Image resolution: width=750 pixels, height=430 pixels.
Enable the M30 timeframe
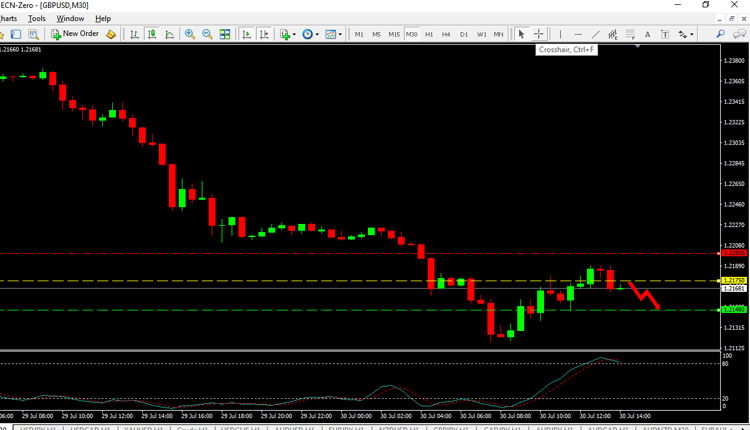(412, 34)
